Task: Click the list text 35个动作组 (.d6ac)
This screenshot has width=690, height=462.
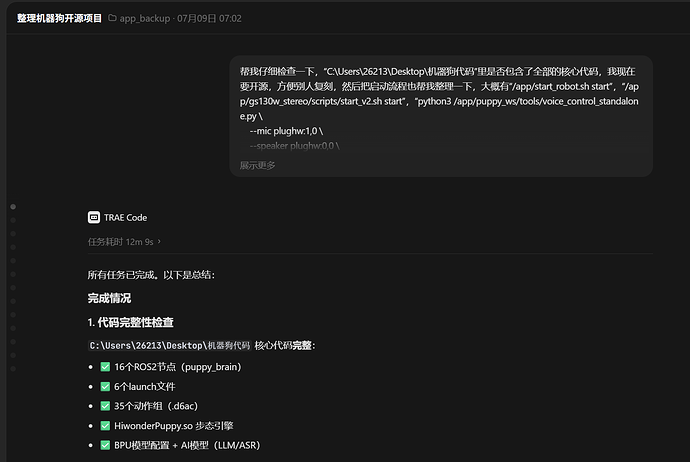Action: tap(156, 406)
